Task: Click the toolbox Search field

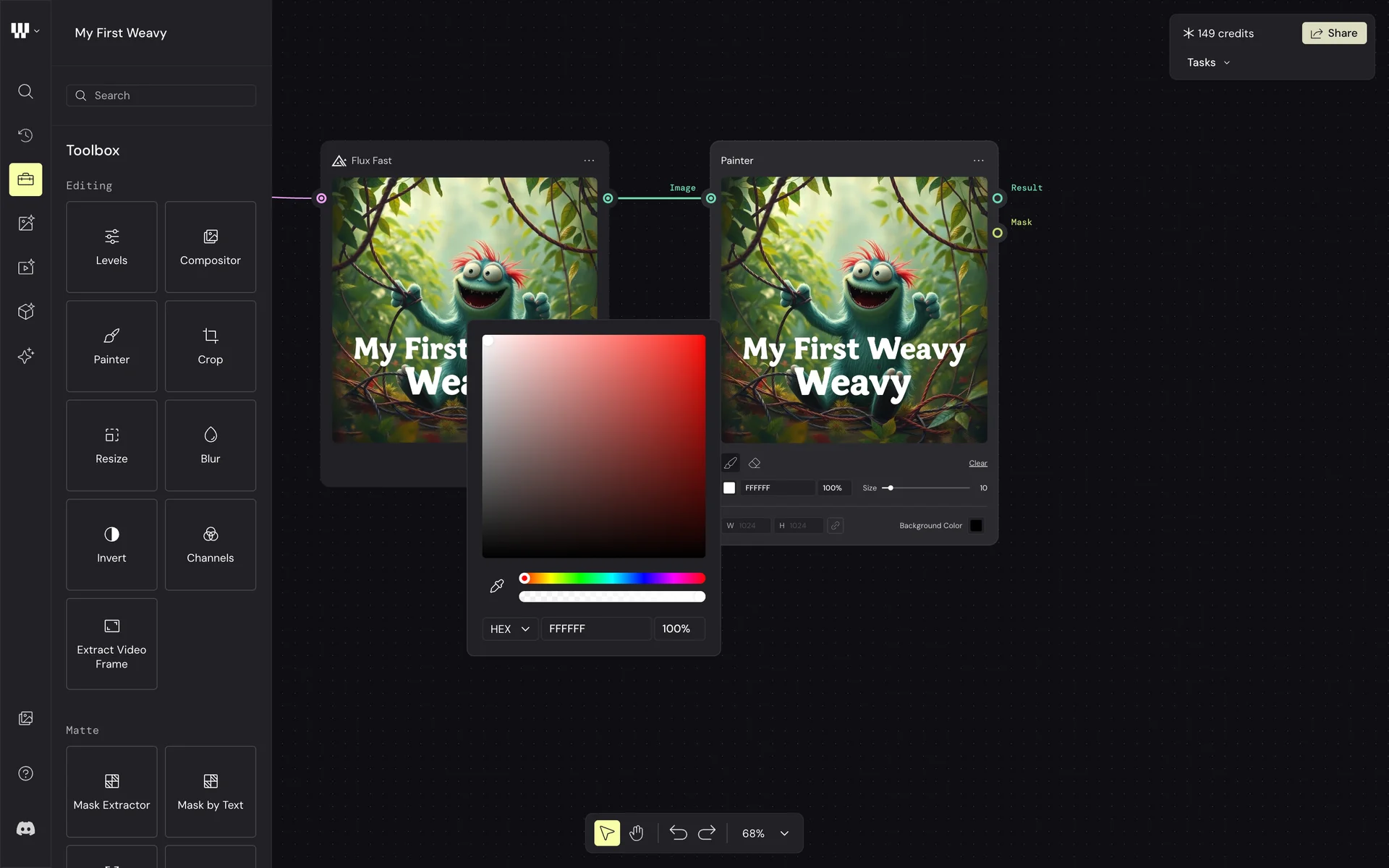Action: click(161, 95)
